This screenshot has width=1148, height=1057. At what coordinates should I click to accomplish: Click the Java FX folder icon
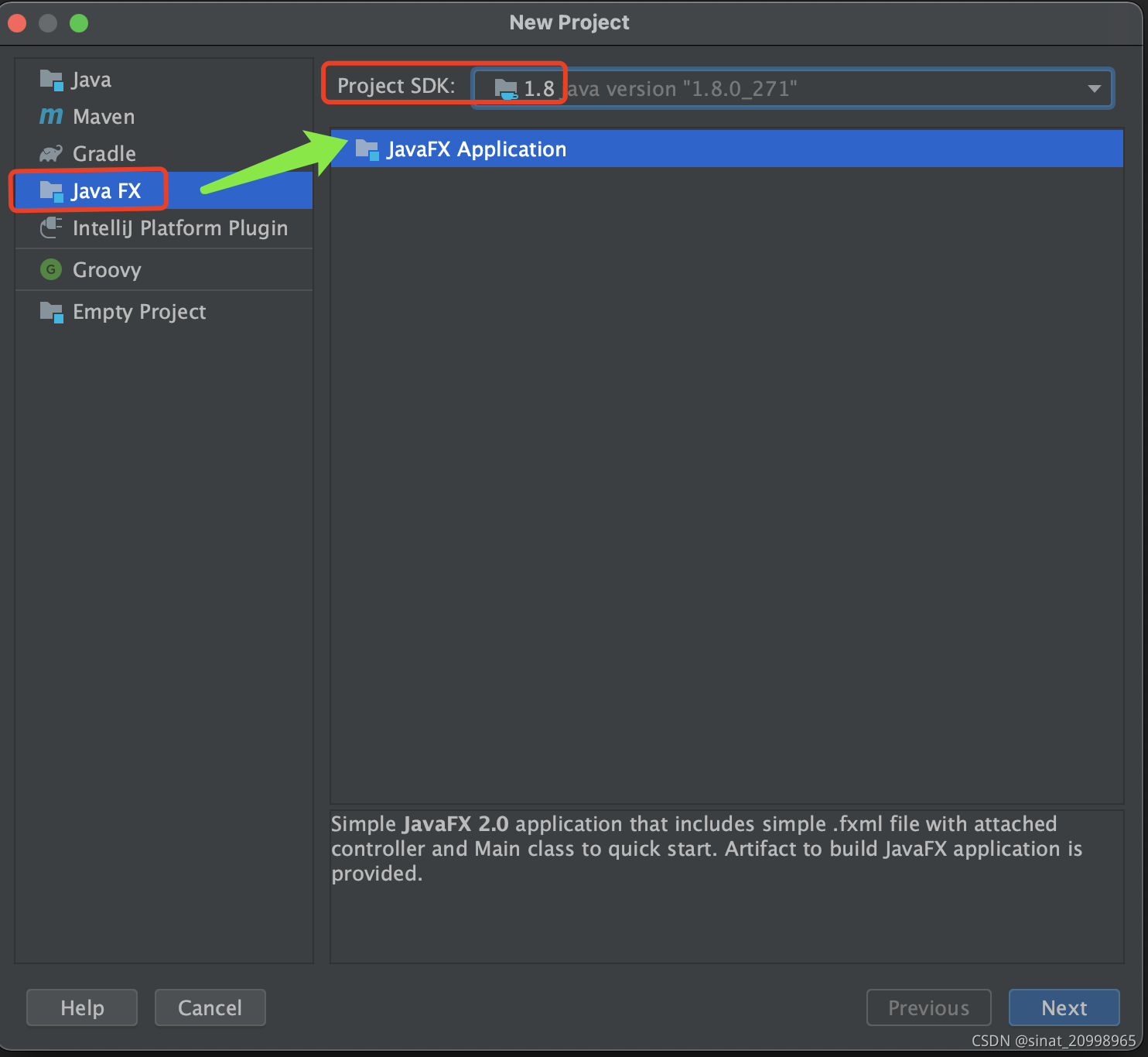pos(51,191)
